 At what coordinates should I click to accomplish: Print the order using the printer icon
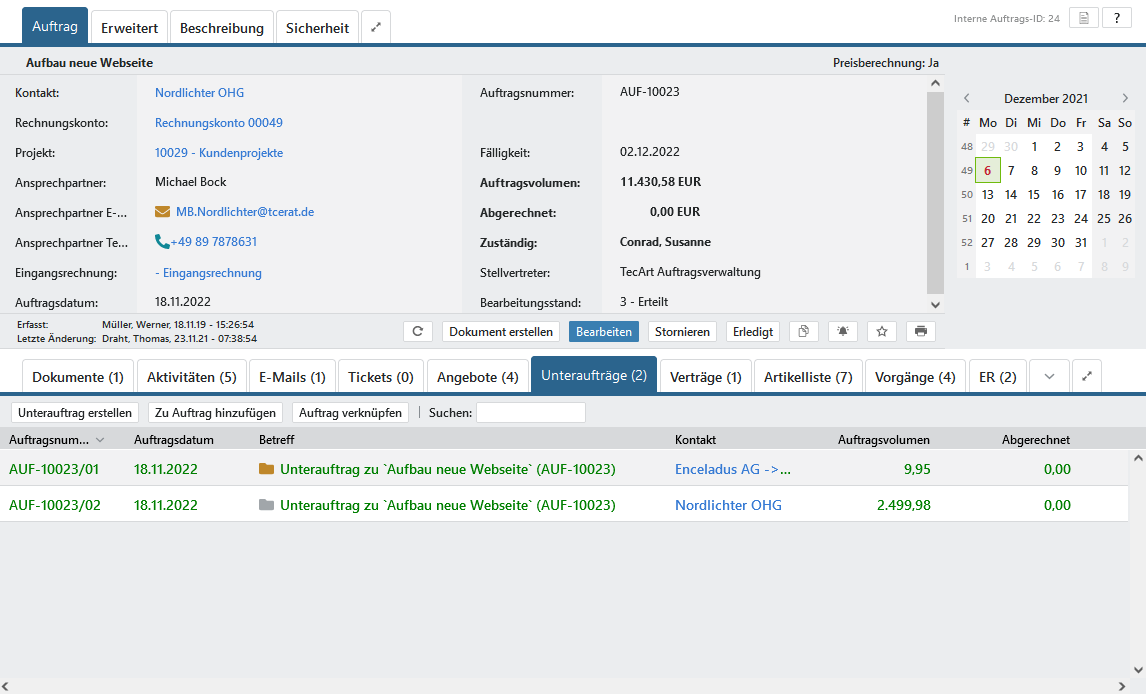921,332
